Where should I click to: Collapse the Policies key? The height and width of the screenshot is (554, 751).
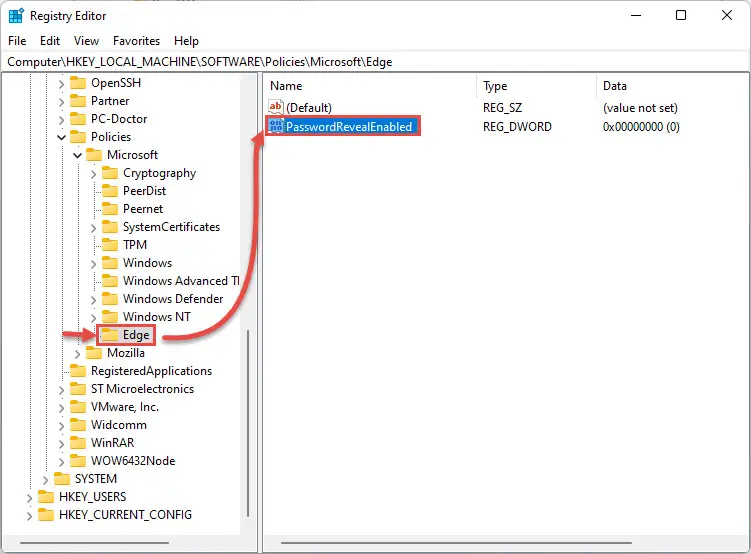click(61, 137)
